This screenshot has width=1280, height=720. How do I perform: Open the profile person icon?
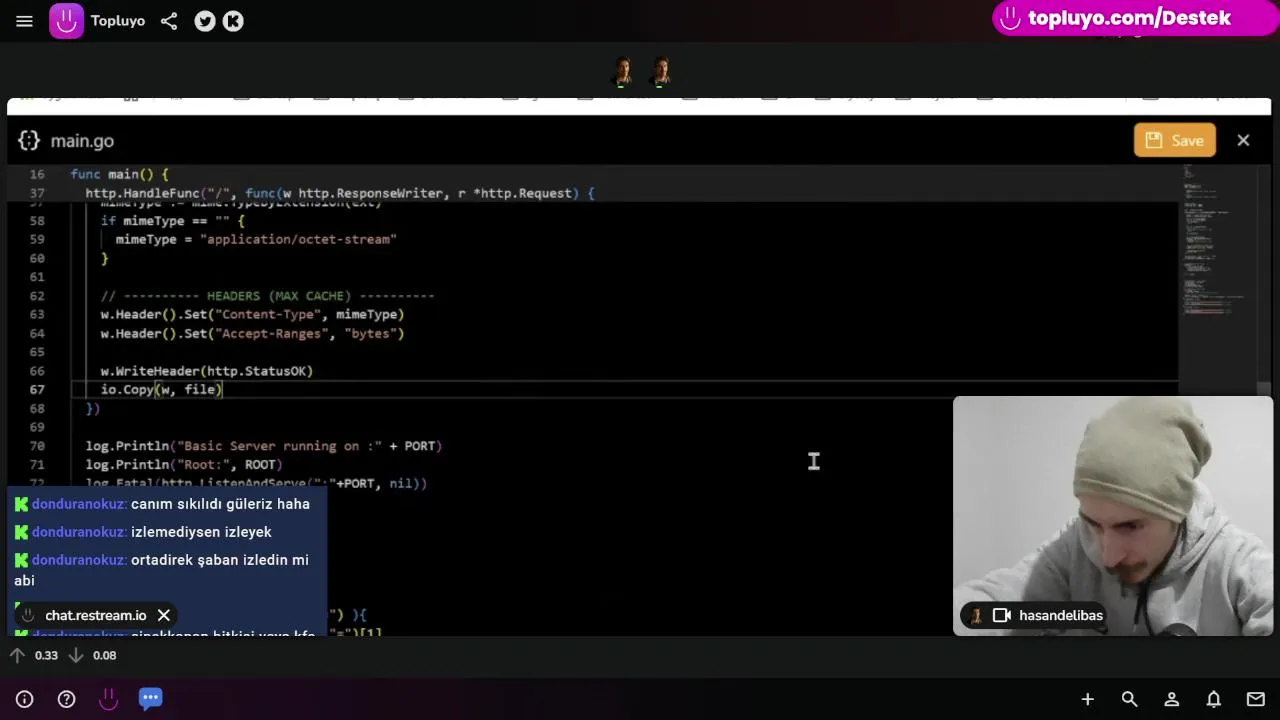(1171, 699)
